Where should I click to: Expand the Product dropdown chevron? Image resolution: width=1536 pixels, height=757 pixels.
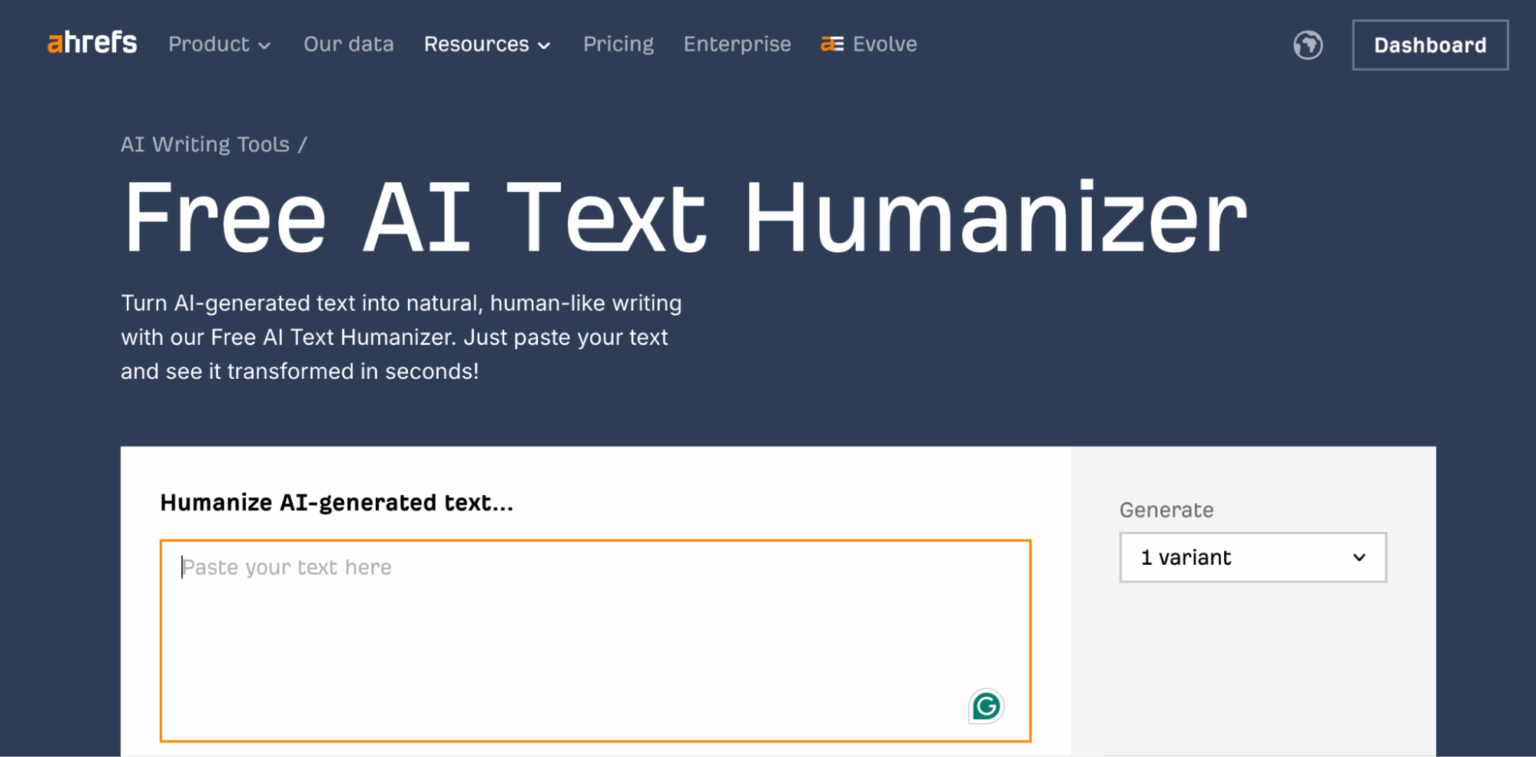(264, 45)
